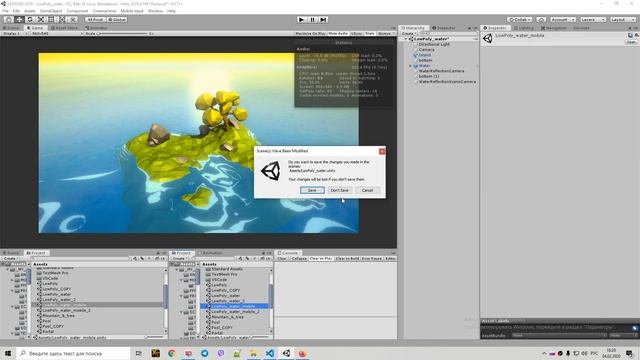
Task: Expand the Water object in Hierarchy
Action: [411, 66]
